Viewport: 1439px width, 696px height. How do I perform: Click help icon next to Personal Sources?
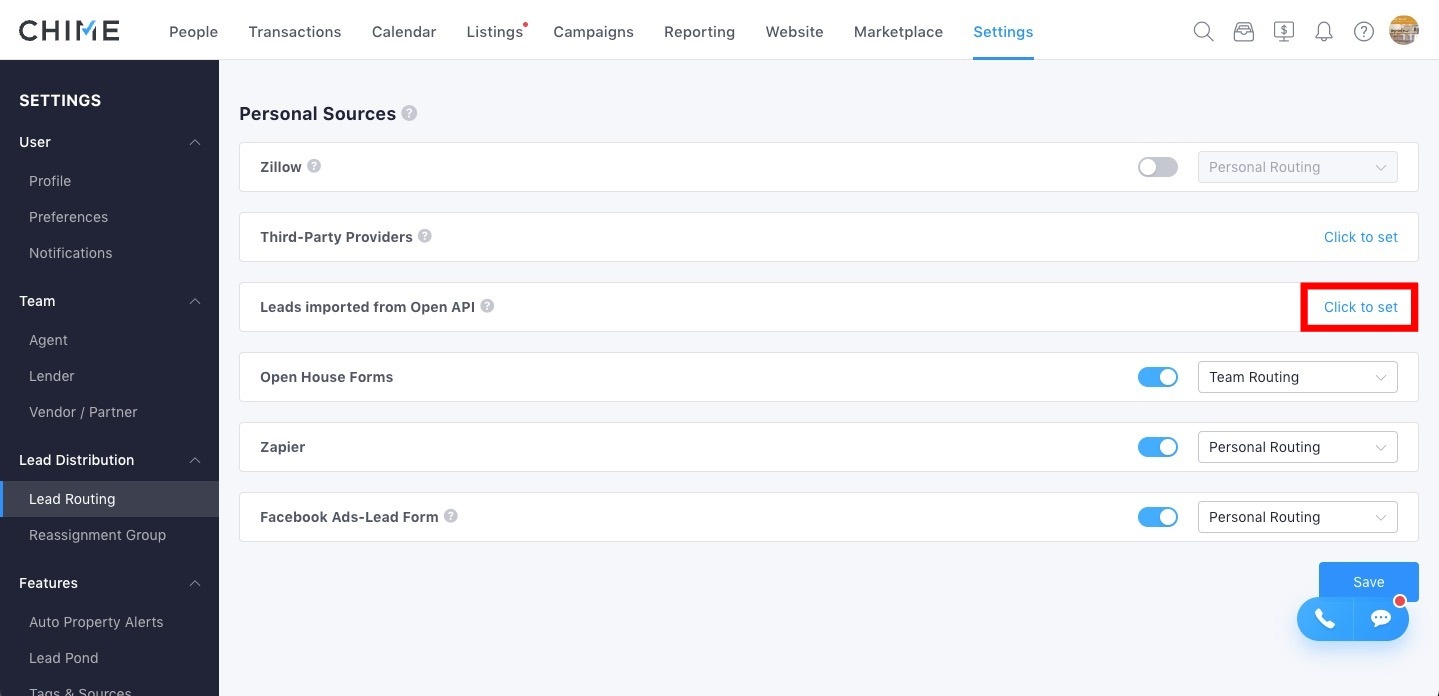click(x=409, y=114)
